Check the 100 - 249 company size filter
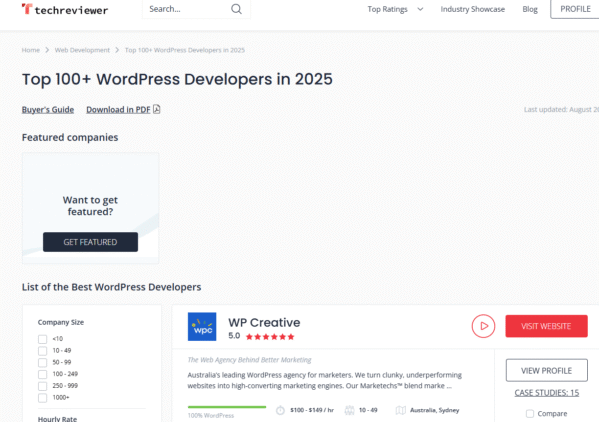 (x=42, y=374)
